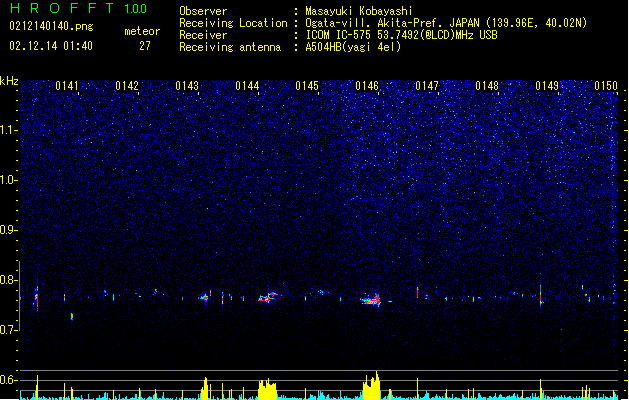Click time marker 0142
Screen dimensions: 629x400
tap(127, 86)
